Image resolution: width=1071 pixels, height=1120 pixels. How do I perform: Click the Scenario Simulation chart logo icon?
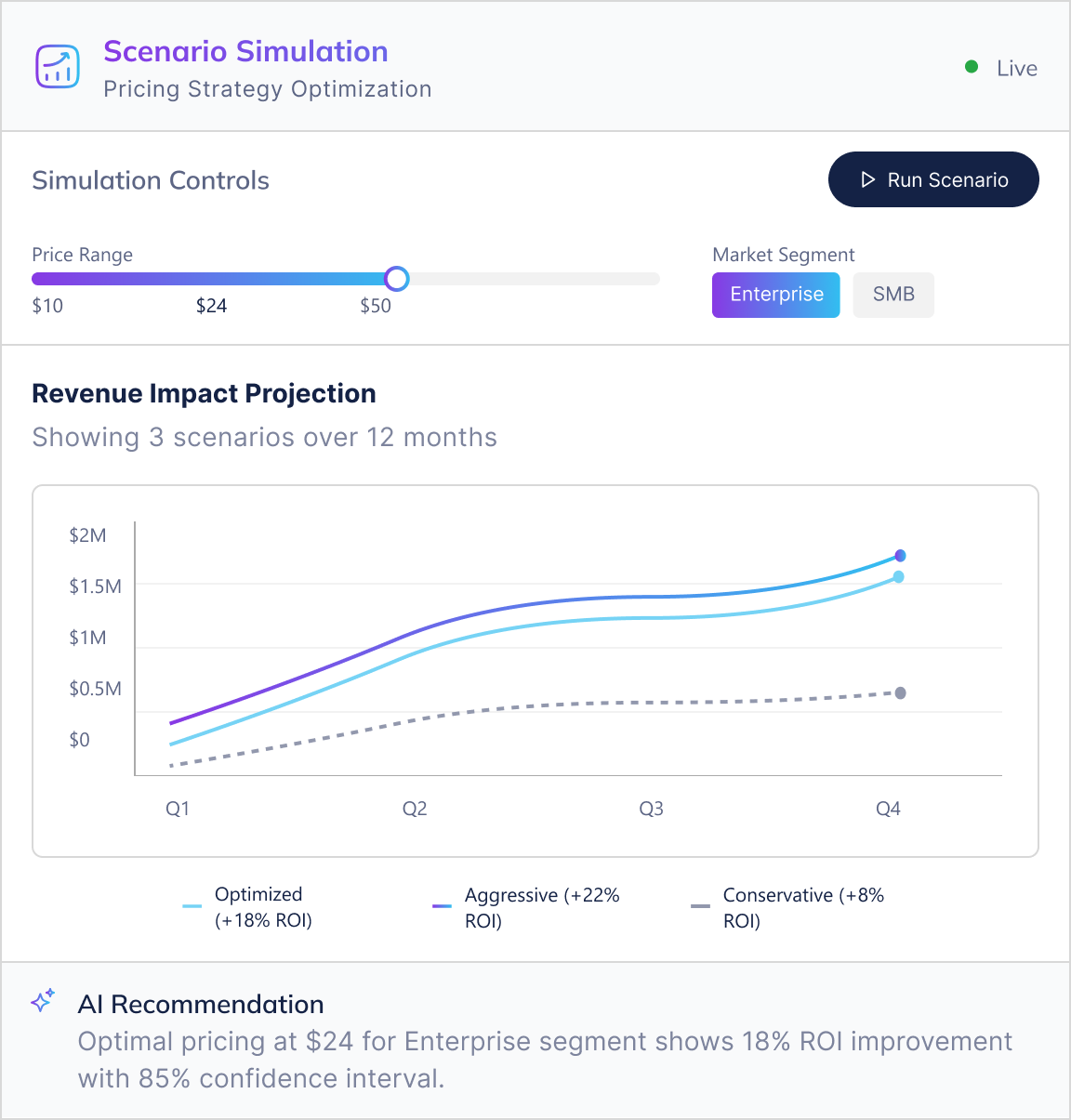pos(58,66)
